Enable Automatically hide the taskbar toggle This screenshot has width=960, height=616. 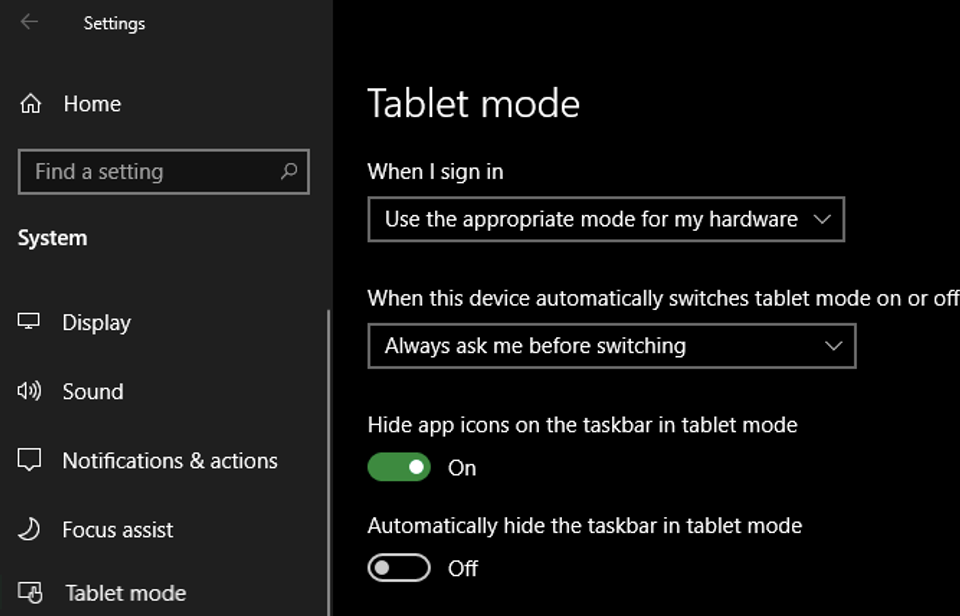(x=399, y=568)
